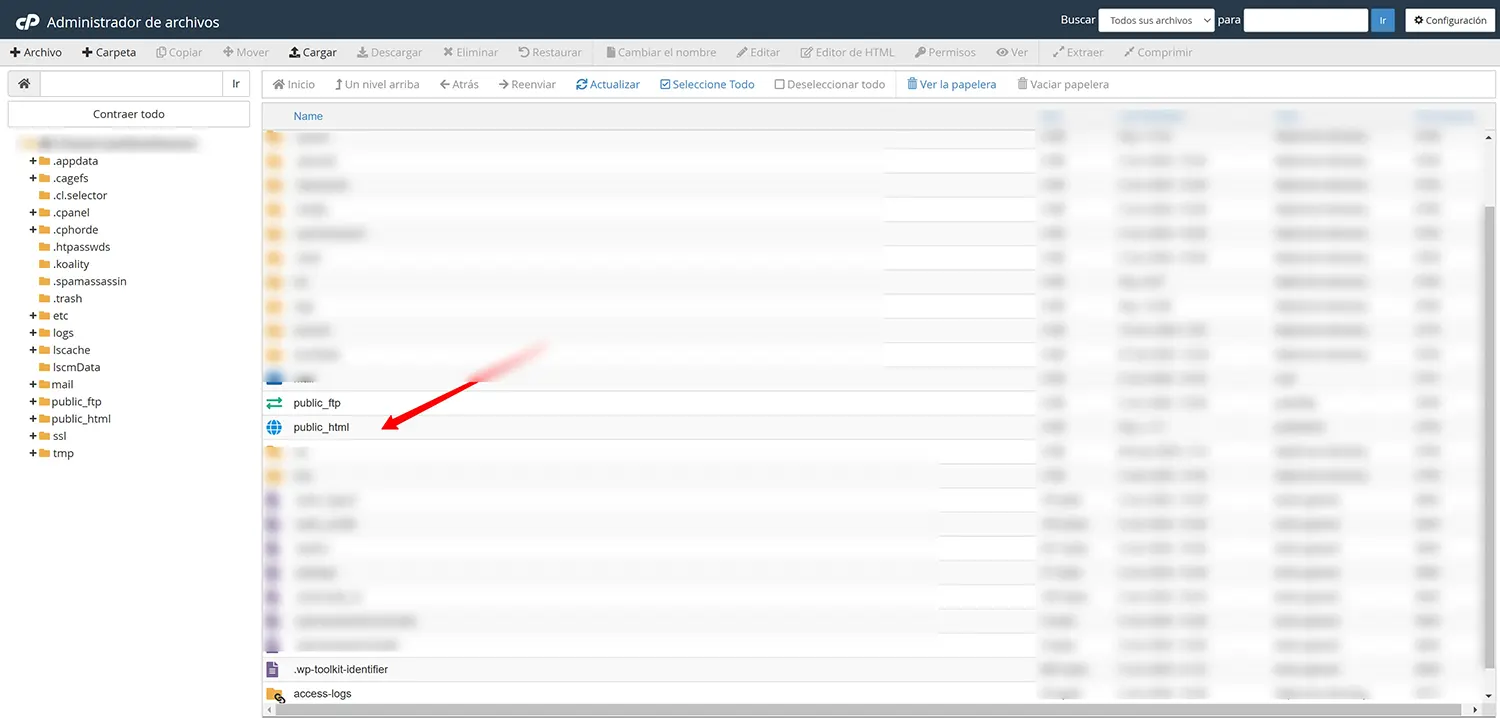Open the trash via Ver la papelera
Viewport: 1500px width, 718px height.
click(x=951, y=85)
